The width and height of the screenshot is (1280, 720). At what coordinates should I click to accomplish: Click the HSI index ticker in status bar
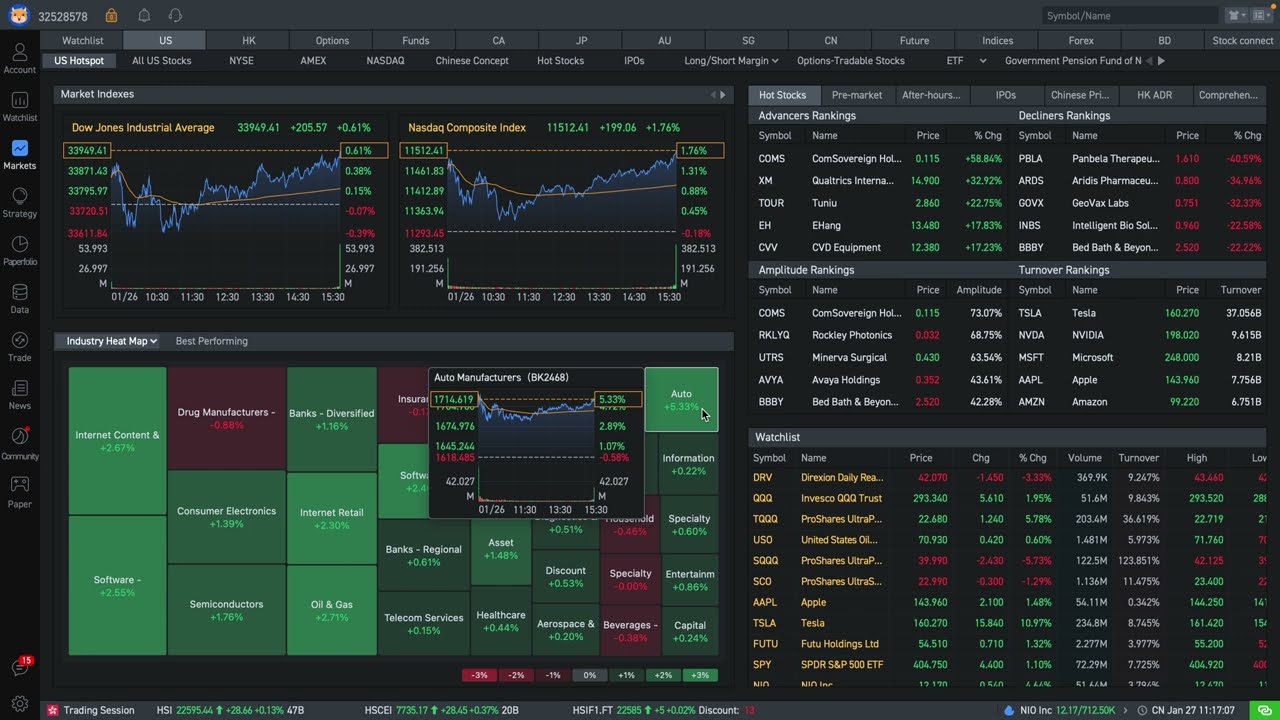[232, 710]
